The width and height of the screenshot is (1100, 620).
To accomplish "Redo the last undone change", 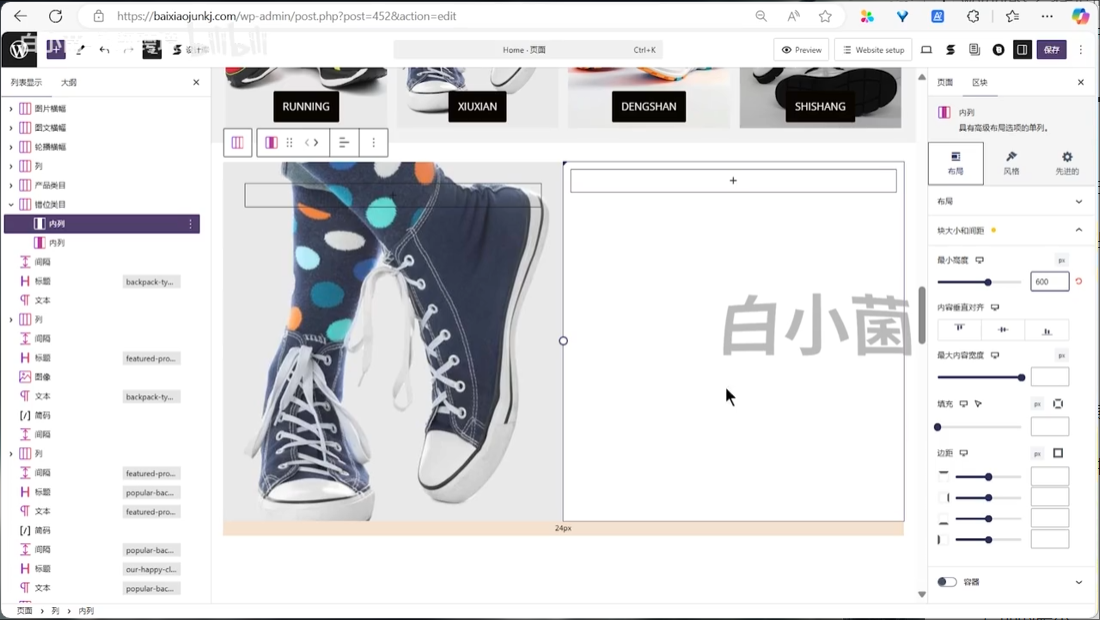I will (128, 50).
